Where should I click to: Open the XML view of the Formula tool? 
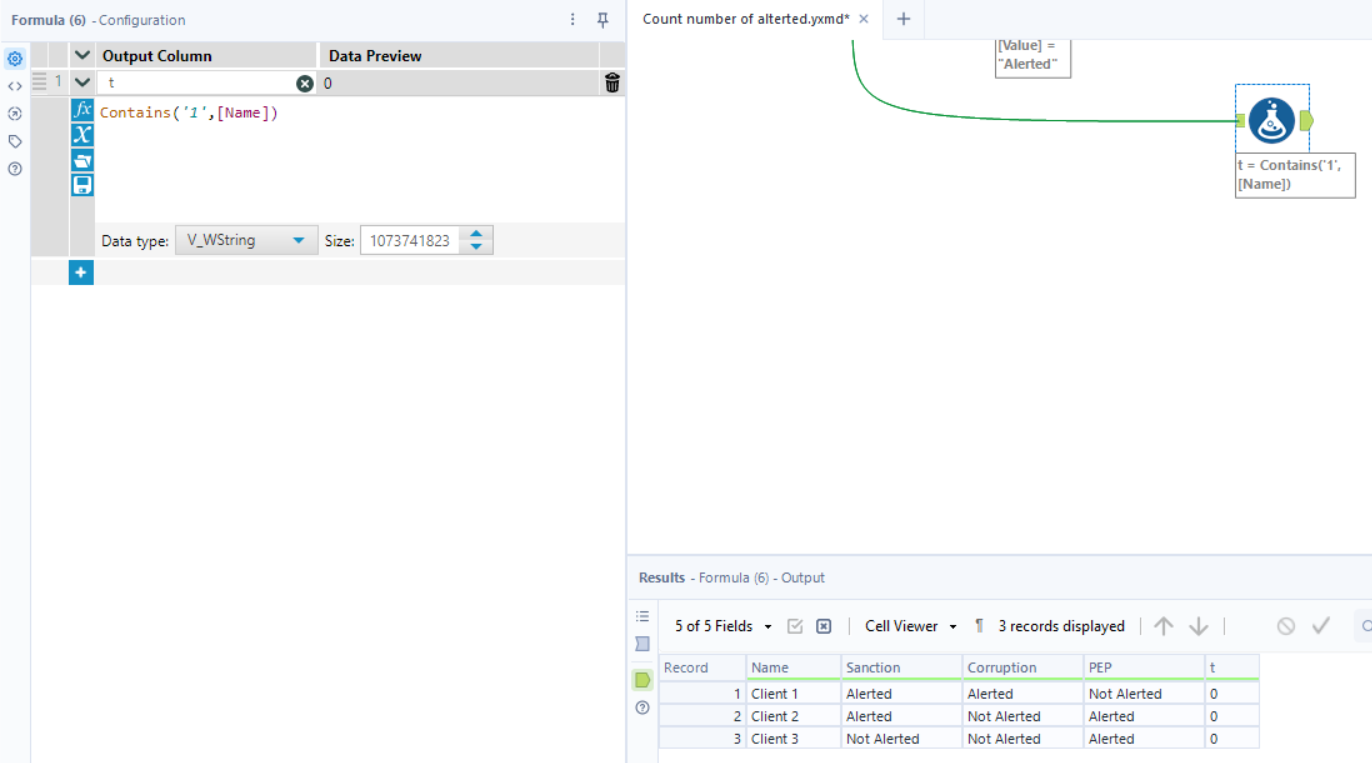click(x=14, y=86)
